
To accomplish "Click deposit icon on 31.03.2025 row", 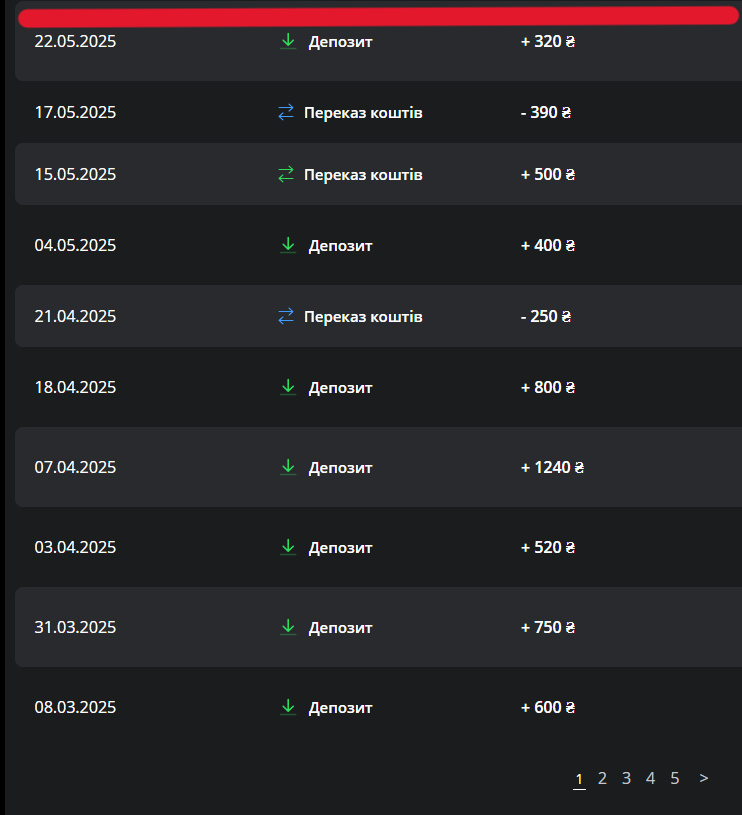I will pos(288,627).
